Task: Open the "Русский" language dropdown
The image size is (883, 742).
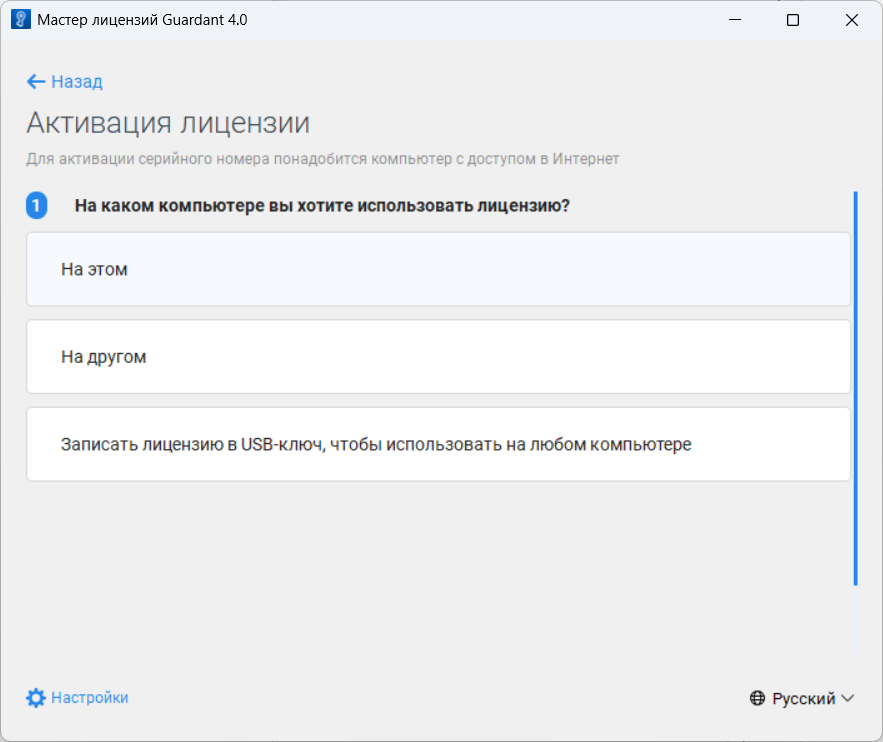Action: (803, 699)
